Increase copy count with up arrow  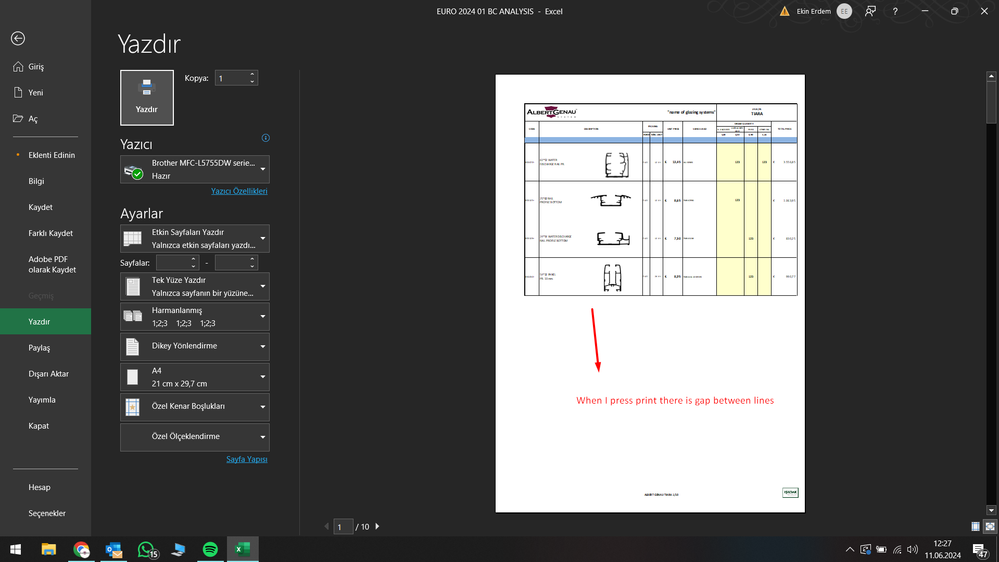pyautogui.click(x=252, y=75)
